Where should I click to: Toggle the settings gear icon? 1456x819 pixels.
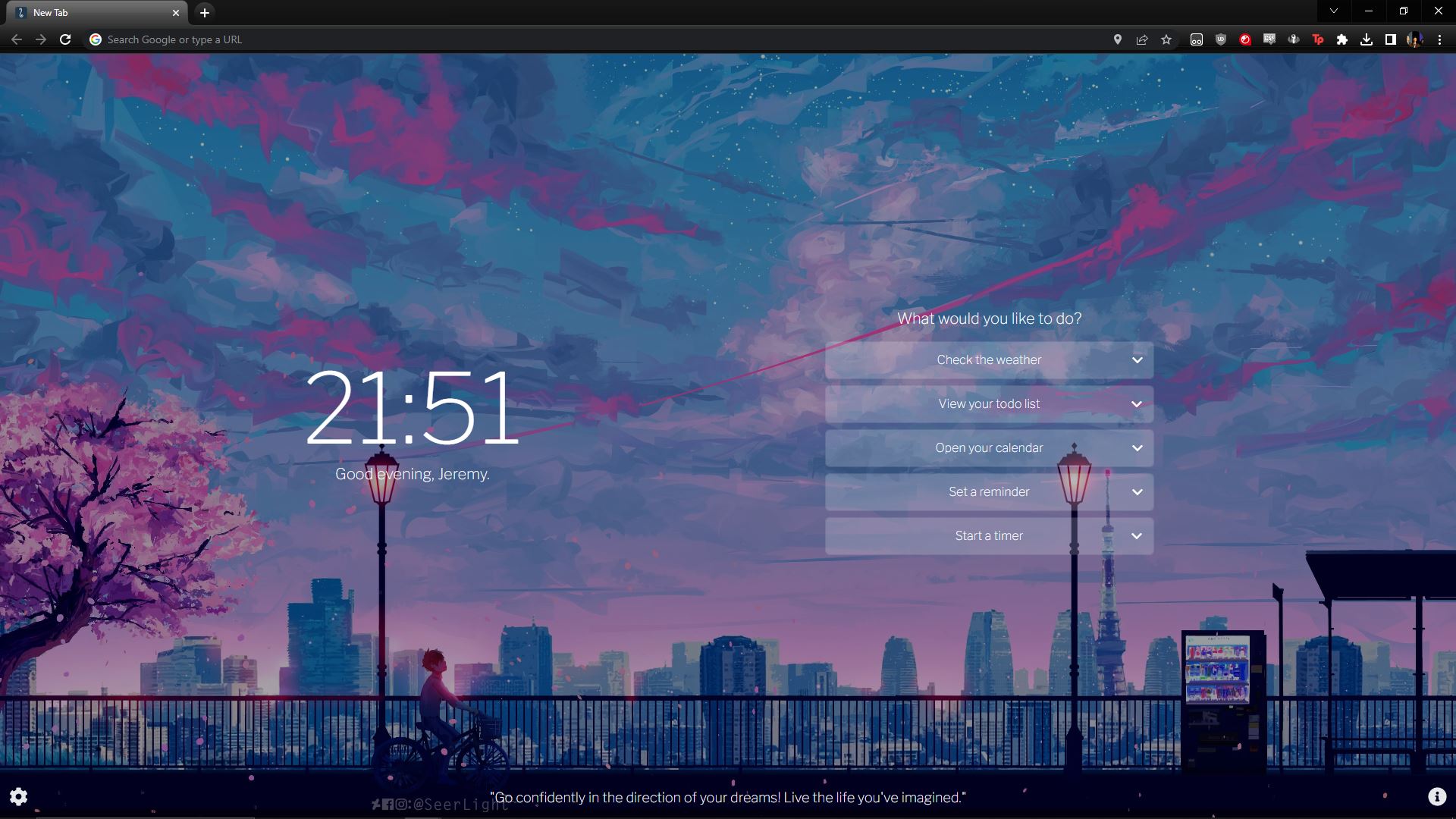(18, 797)
